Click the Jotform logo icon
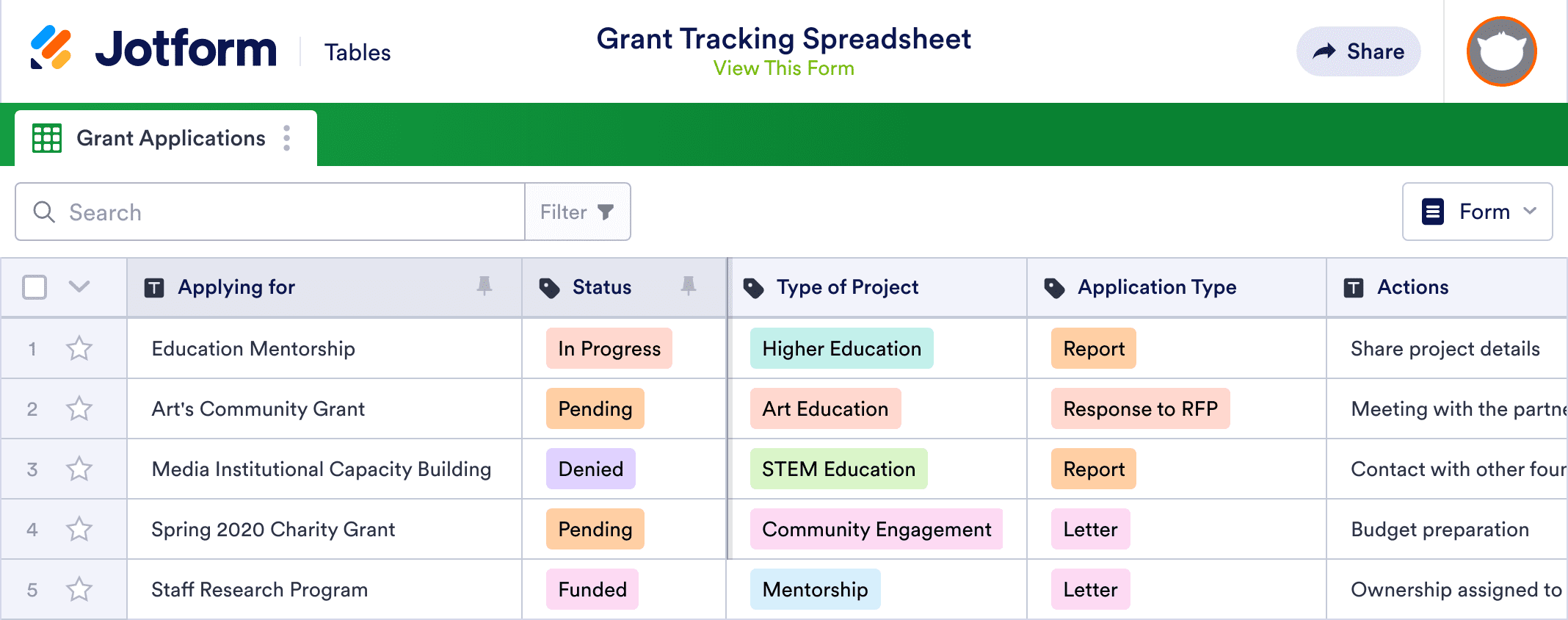The image size is (1568, 620). 51,48
